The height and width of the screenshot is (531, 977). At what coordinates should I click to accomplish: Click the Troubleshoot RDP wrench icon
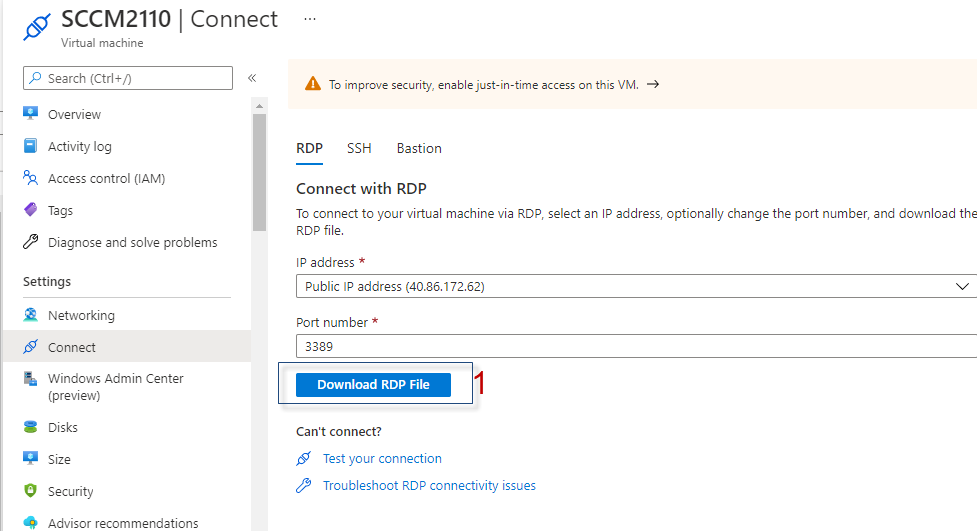pyautogui.click(x=303, y=486)
